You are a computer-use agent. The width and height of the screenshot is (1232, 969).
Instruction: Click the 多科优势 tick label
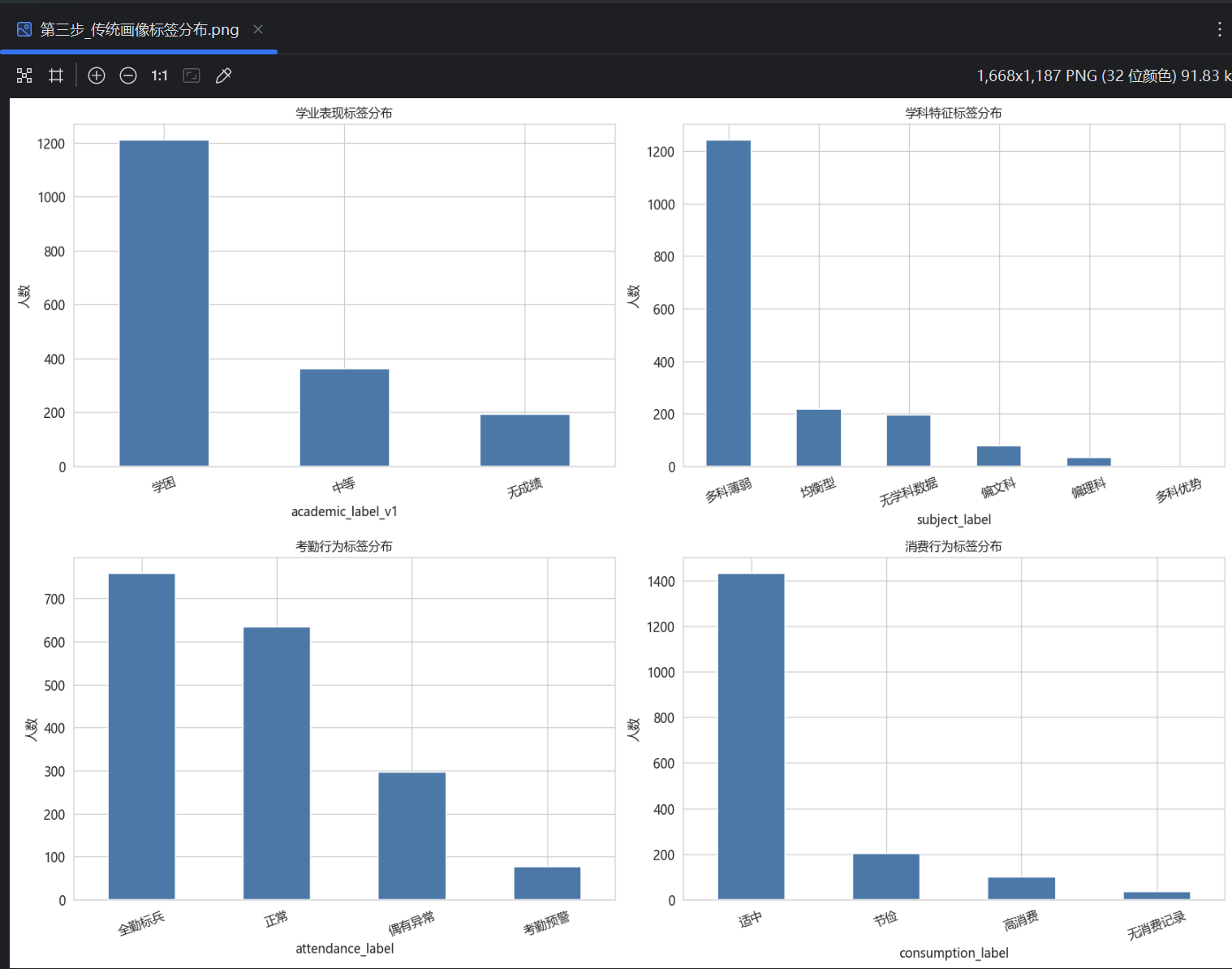pyautogui.click(x=1178, y=490)
